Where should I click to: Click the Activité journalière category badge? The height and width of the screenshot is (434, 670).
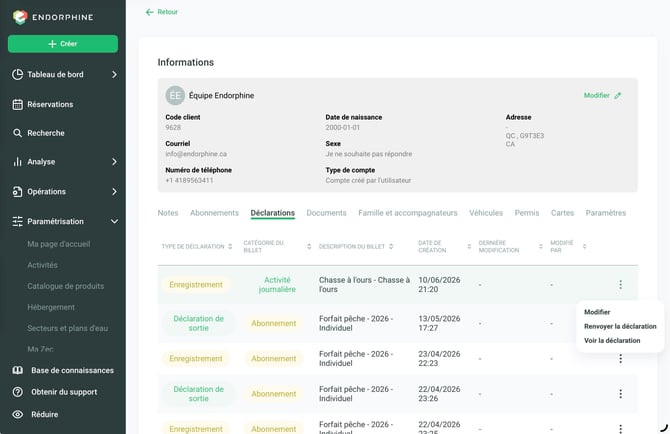(x=277, y=284)
